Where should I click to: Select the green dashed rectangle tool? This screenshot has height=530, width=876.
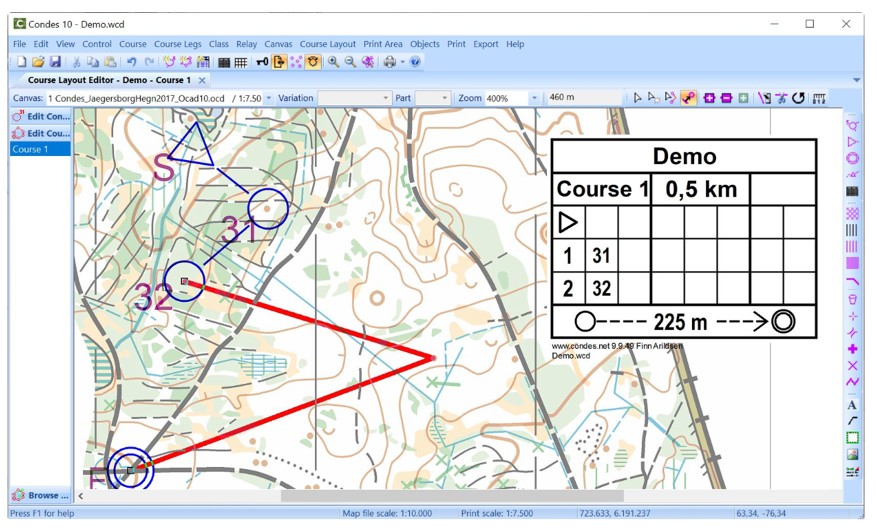pyautogui.click(x=852, y=437)
